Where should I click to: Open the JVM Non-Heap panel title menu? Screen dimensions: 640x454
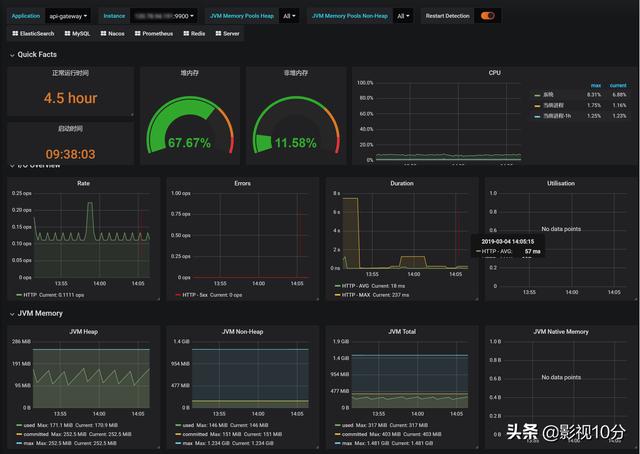(242, 332)
